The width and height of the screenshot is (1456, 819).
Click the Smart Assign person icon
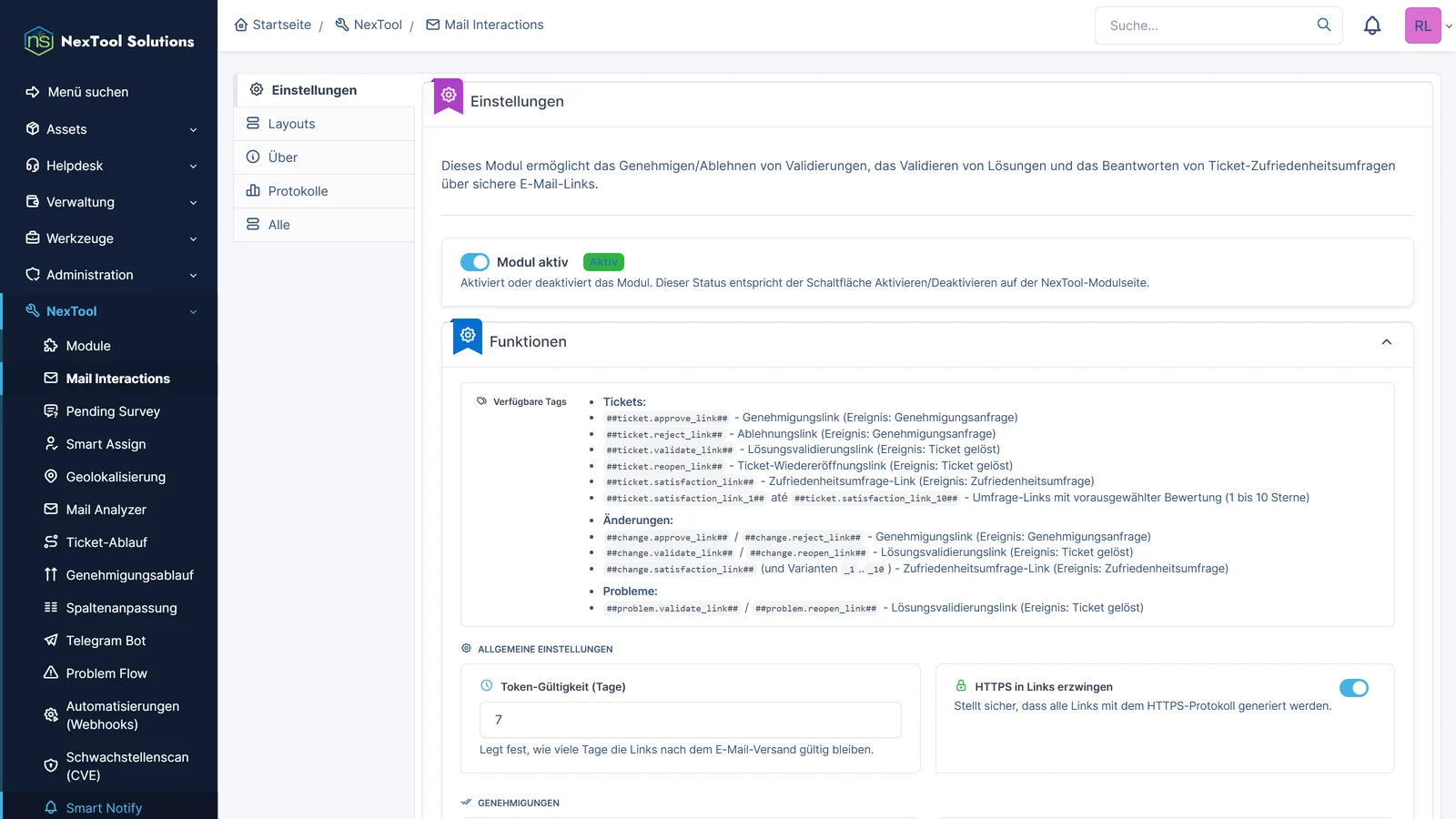[51, 444]
